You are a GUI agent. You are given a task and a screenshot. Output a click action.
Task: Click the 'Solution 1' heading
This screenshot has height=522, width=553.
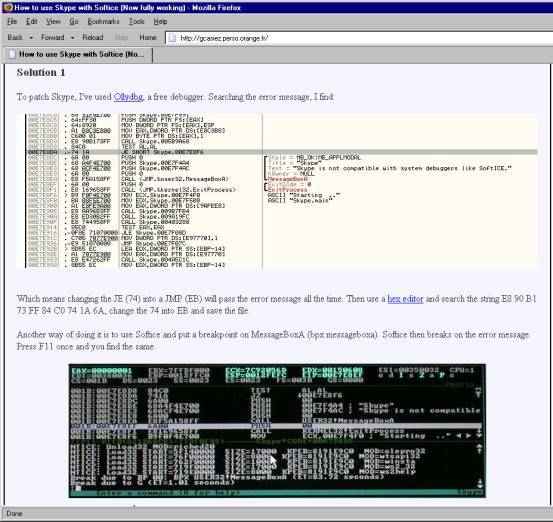click(41, 72)
